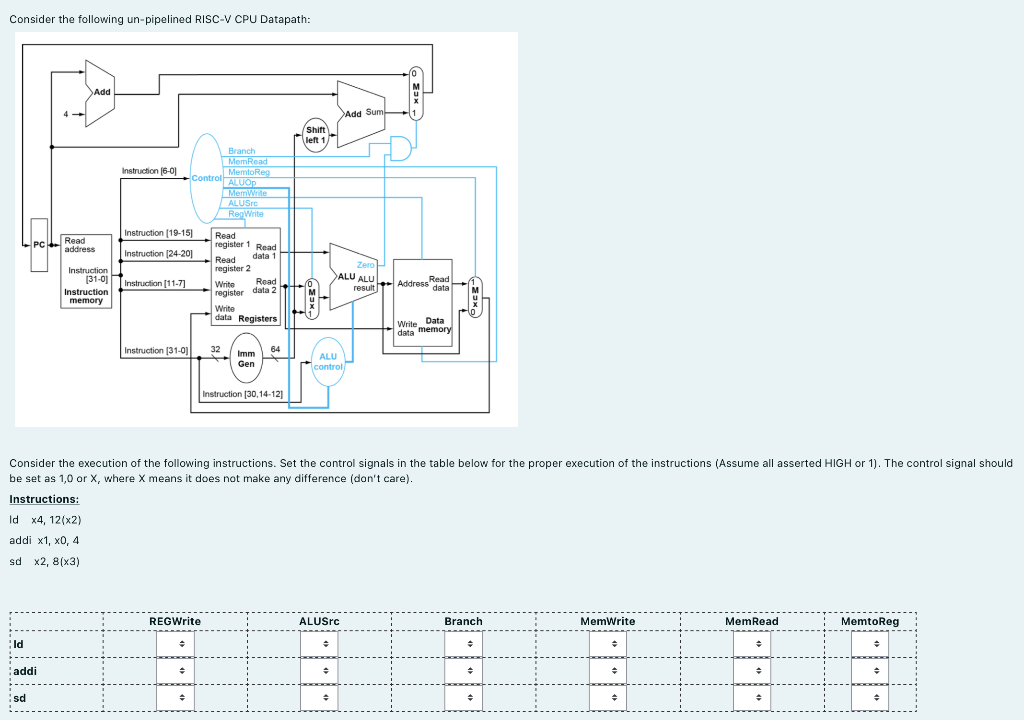Screen dimensions: 1024x720
Task: Click the ALU control oval
Action: click(x=328, y=359)
